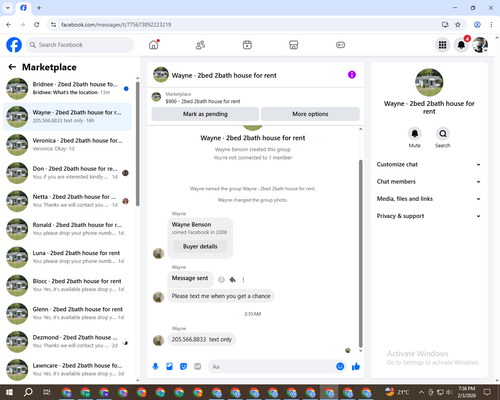Expand Chat members section
500x400 pixels.
(429, 182)
